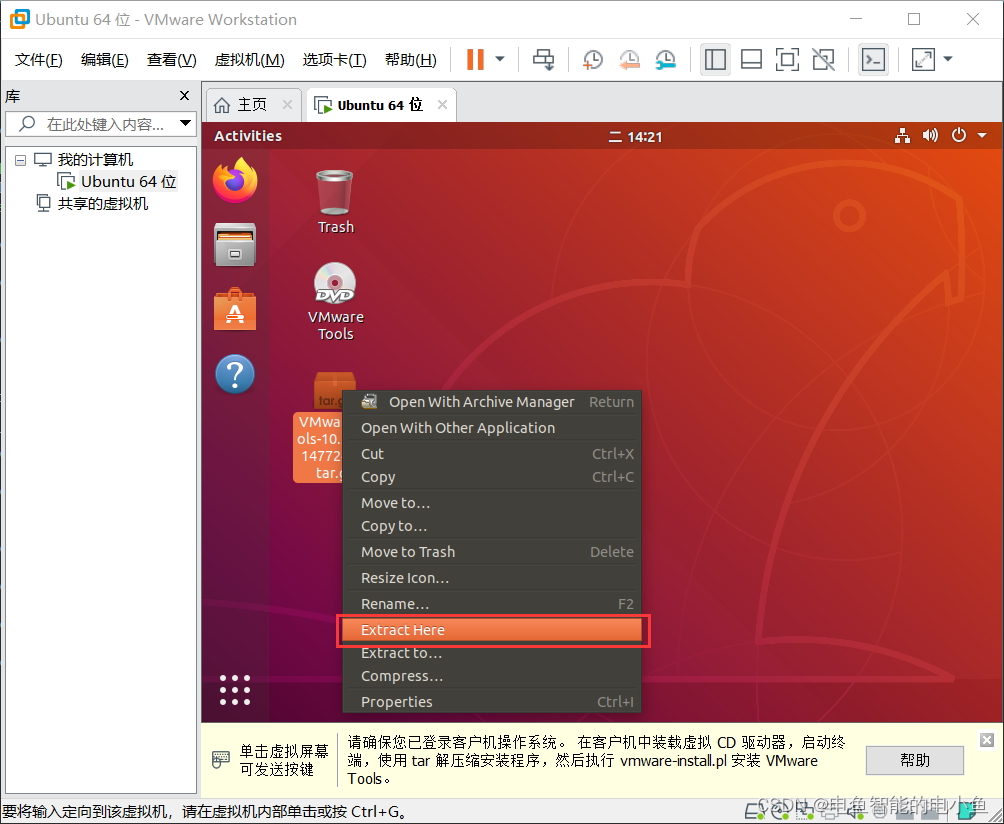Click the stretch guest display icon

tap(923, 60)
